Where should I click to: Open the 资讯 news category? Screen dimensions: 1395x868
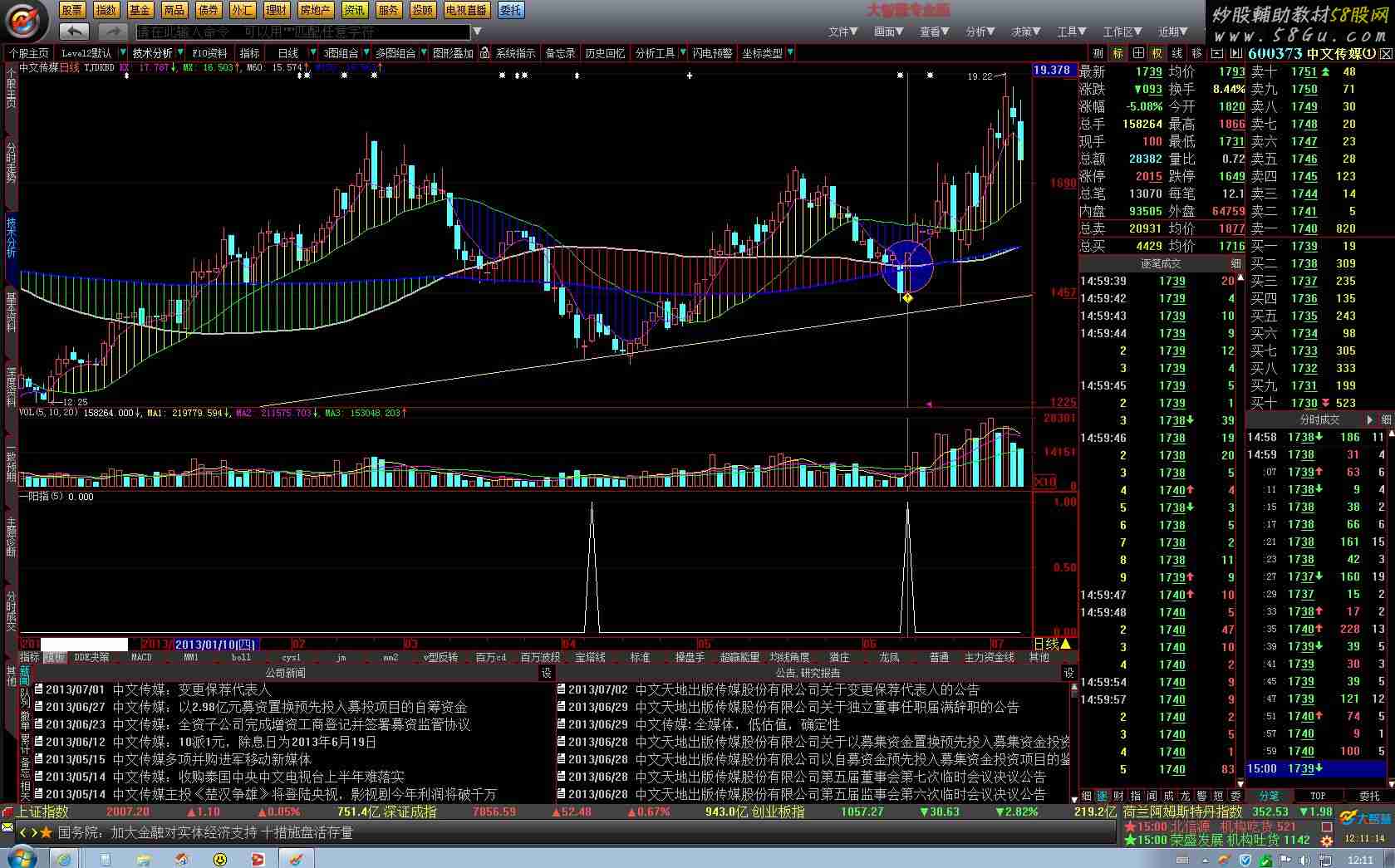click(354, 10)
